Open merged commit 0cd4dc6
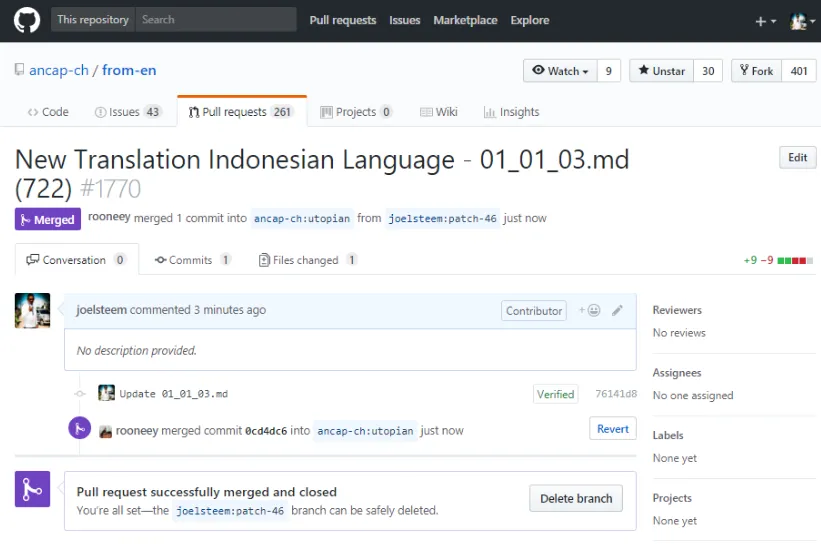821x544 pixels. click(x=266, y=431)
